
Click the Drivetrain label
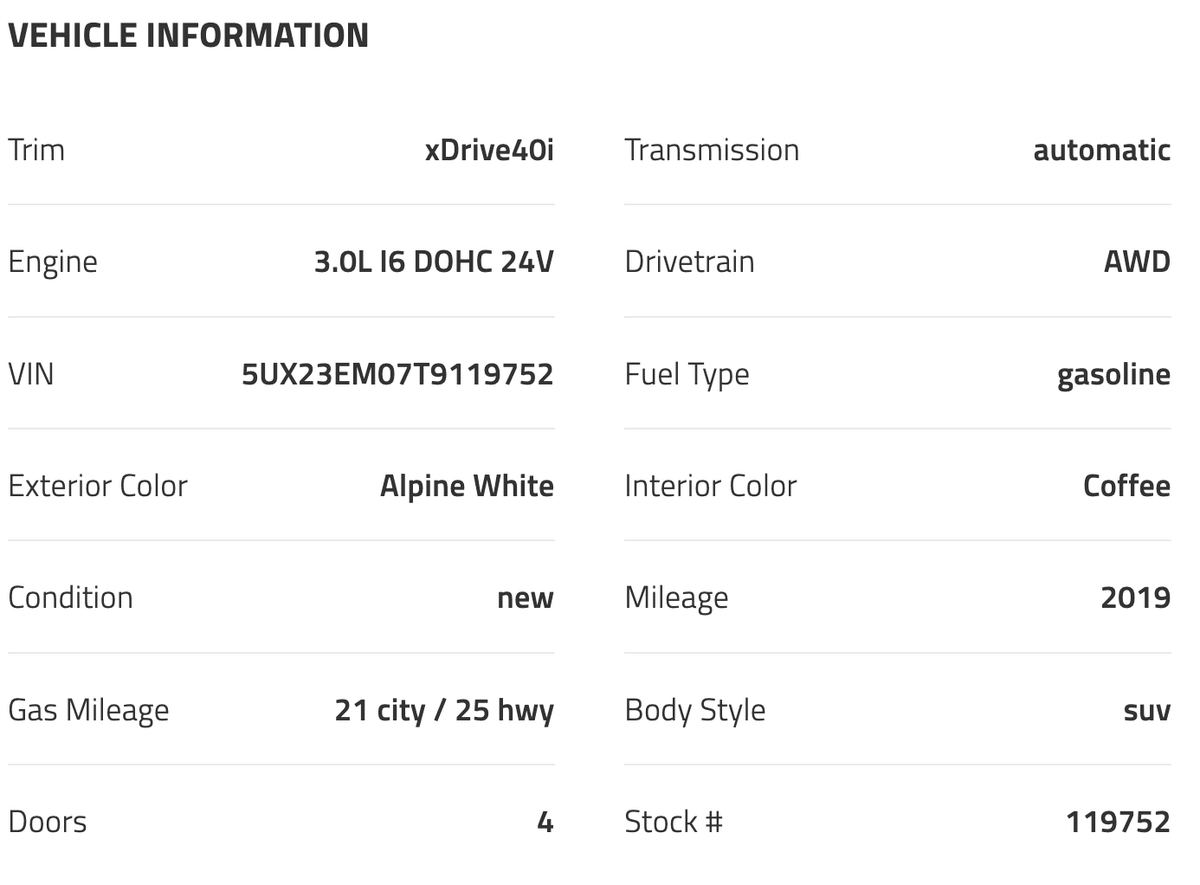tap(689, 262)
